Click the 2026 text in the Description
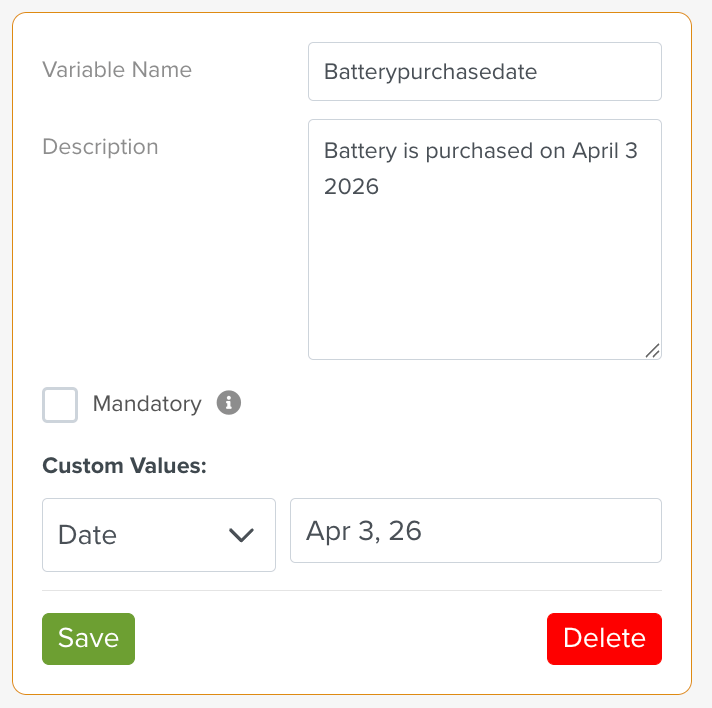The height and width of the screenshot is (708, 712). click(351, 187)
